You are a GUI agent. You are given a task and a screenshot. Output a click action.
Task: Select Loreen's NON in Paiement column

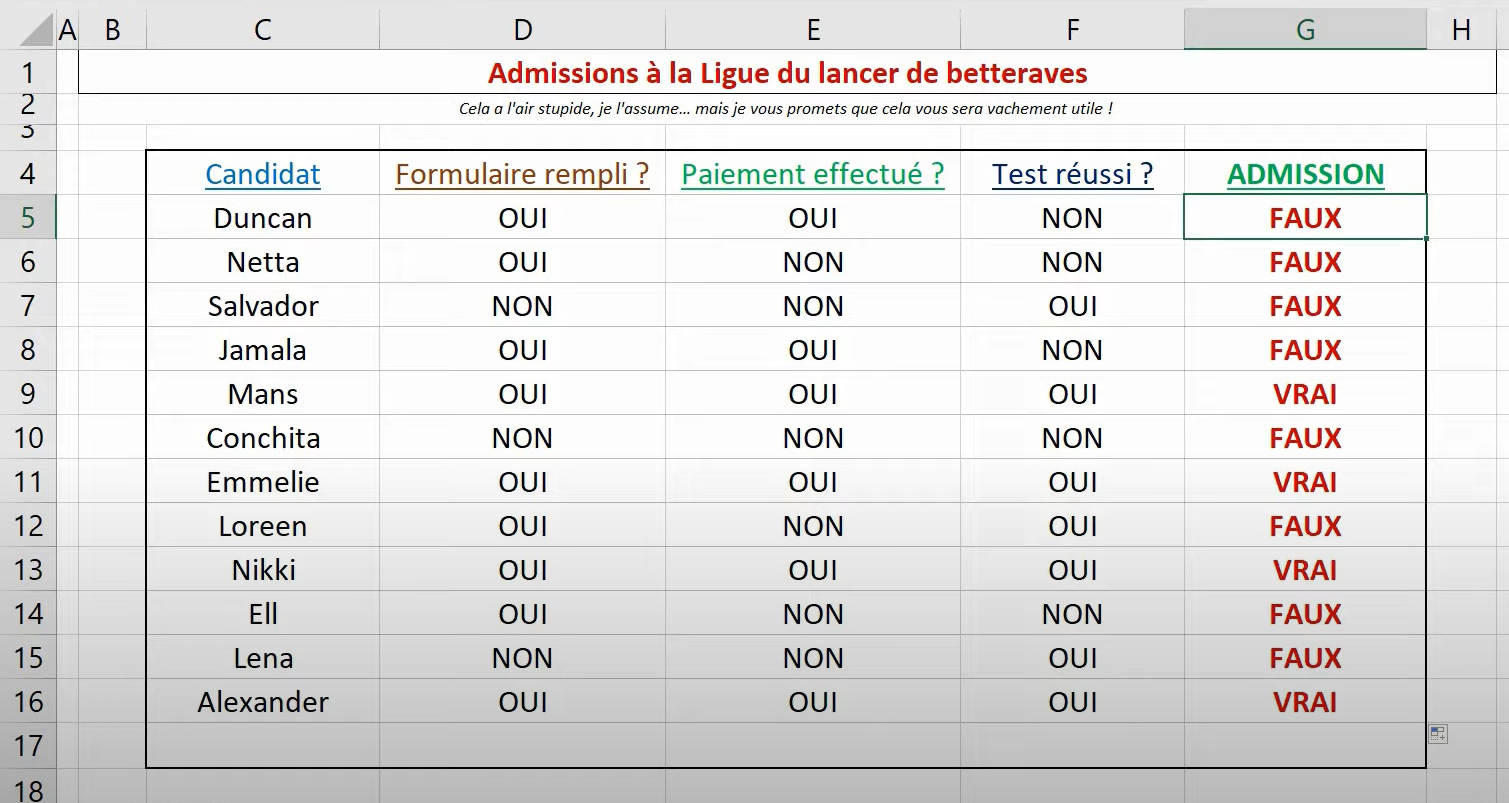(813, 526)
